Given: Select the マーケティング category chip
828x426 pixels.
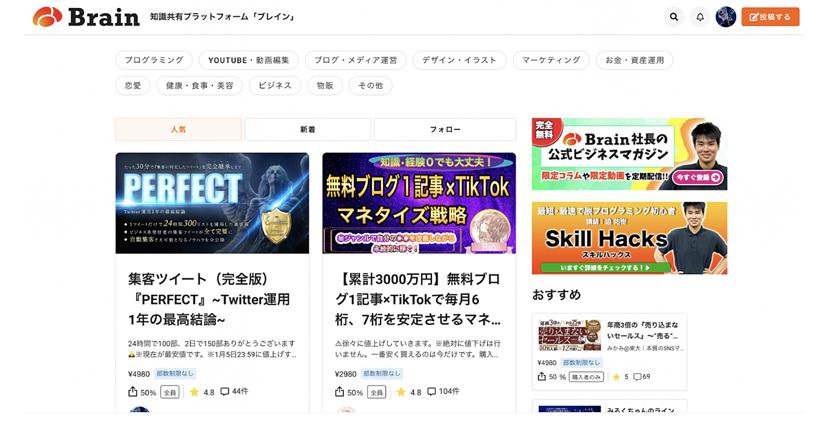Looking at the screenshot, I should point(551,60).
